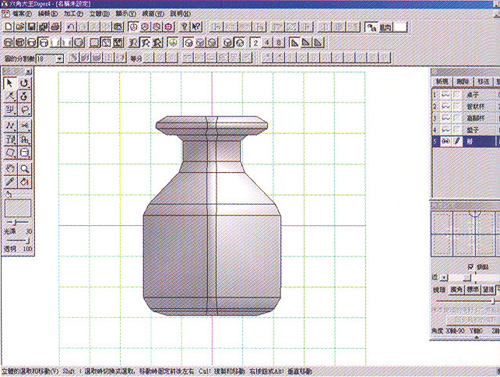Select the rotate tool in toolbox
Viewport: 500px width, 377px height.
coord(24,83)
